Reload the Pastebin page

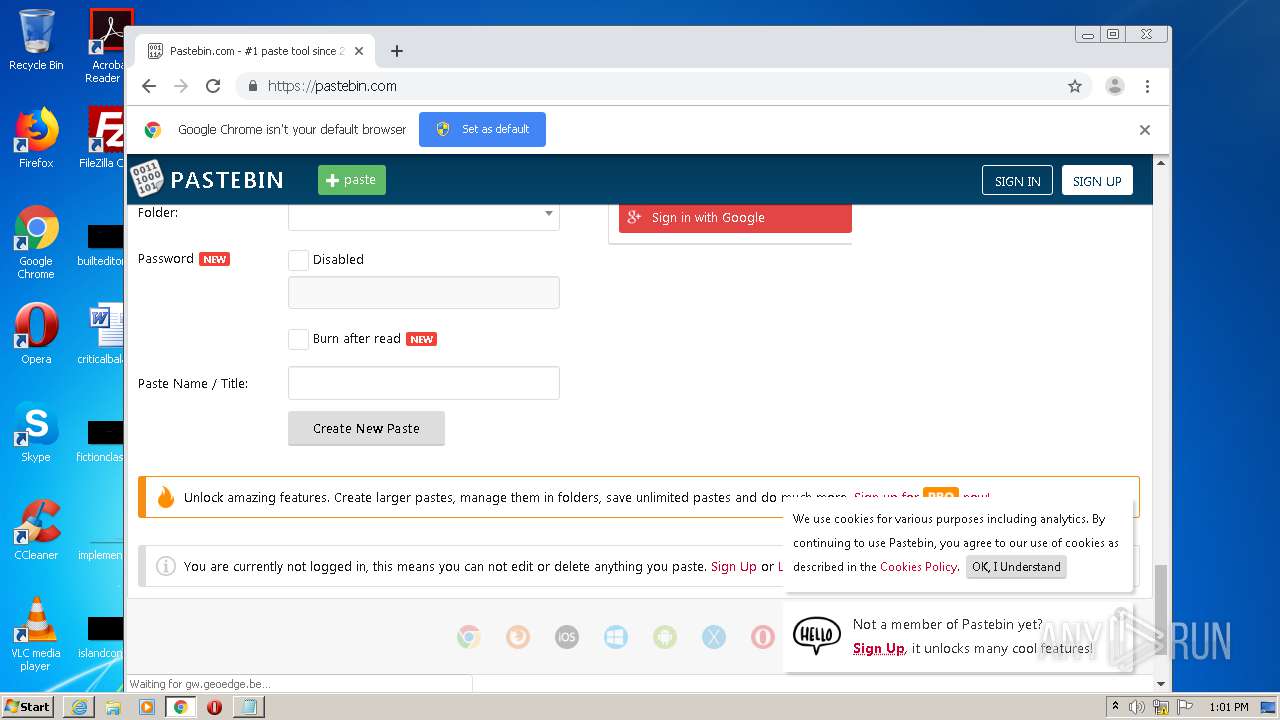click(x=213, y=86)
